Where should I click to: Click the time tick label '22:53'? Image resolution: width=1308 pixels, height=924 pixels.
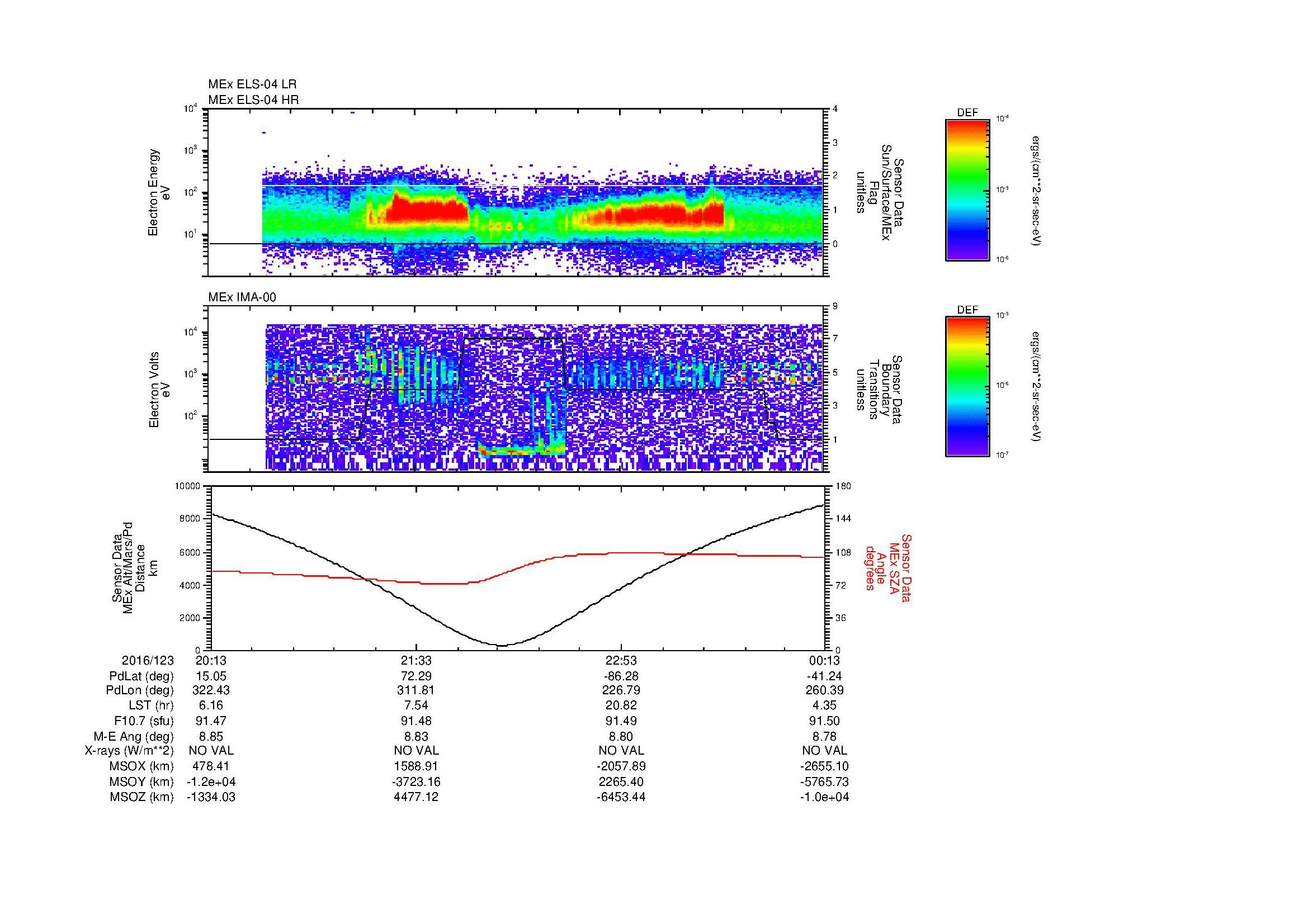click(621, 660)
